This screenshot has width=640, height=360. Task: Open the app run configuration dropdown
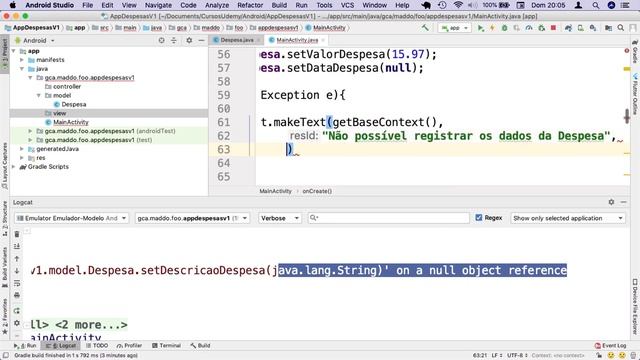click(455, 28)
